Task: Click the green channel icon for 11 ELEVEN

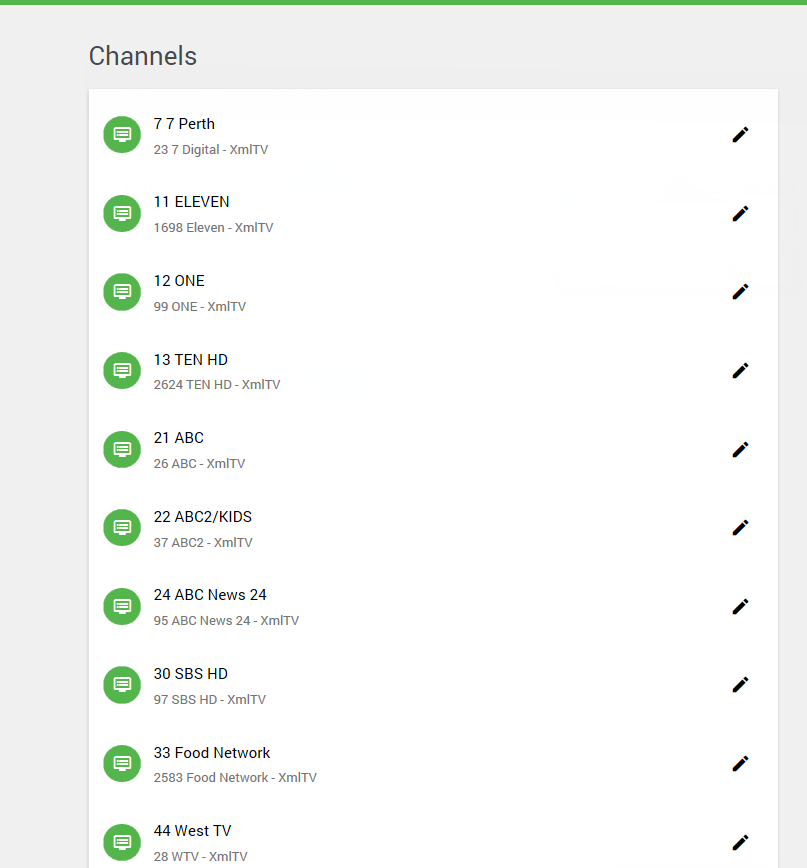Action: coord(121,213)
